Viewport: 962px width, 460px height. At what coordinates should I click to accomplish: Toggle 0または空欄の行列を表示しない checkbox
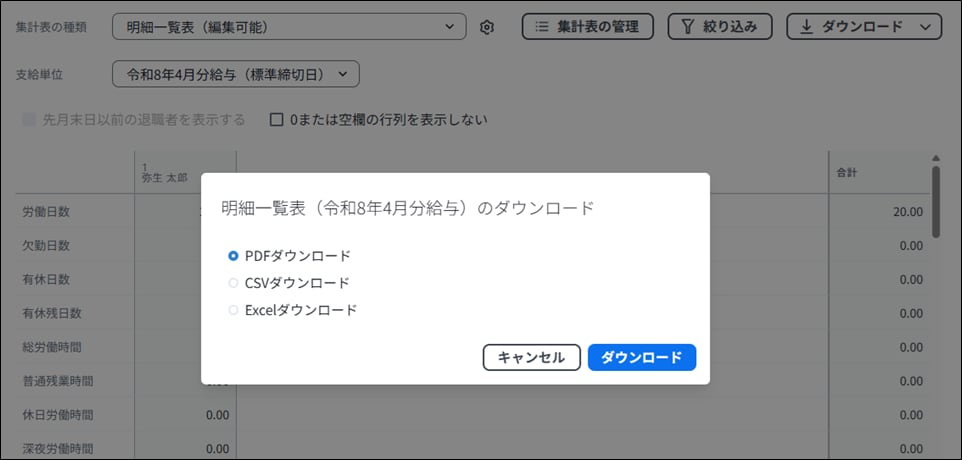click(278, 120)
